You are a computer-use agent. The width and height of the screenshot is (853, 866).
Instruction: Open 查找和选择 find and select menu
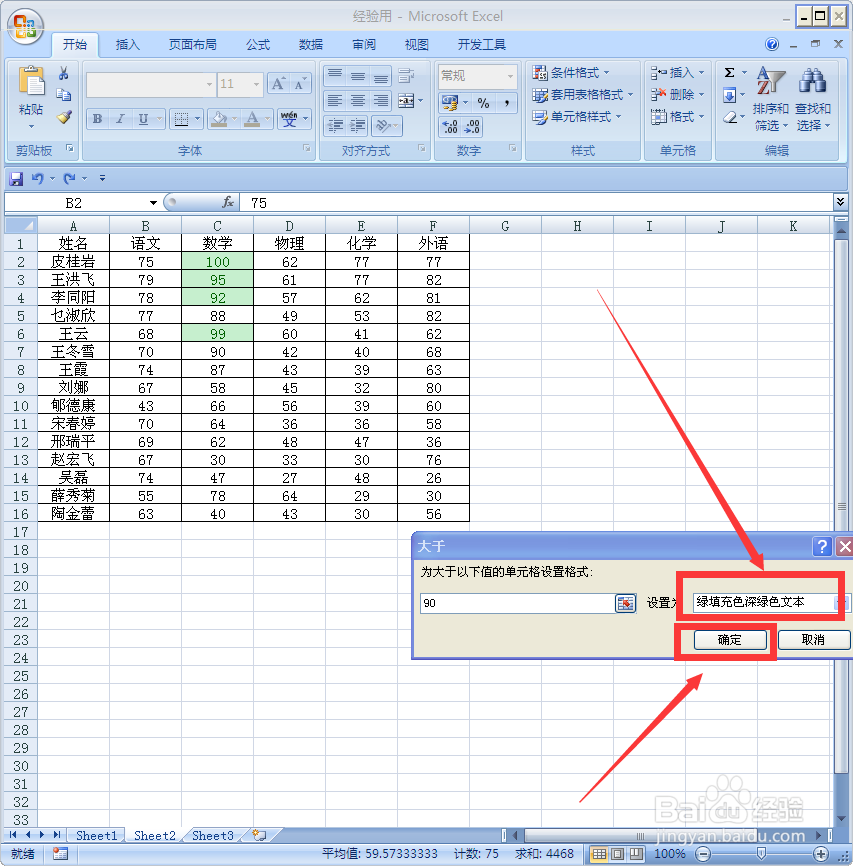click(x=812, y=100)
